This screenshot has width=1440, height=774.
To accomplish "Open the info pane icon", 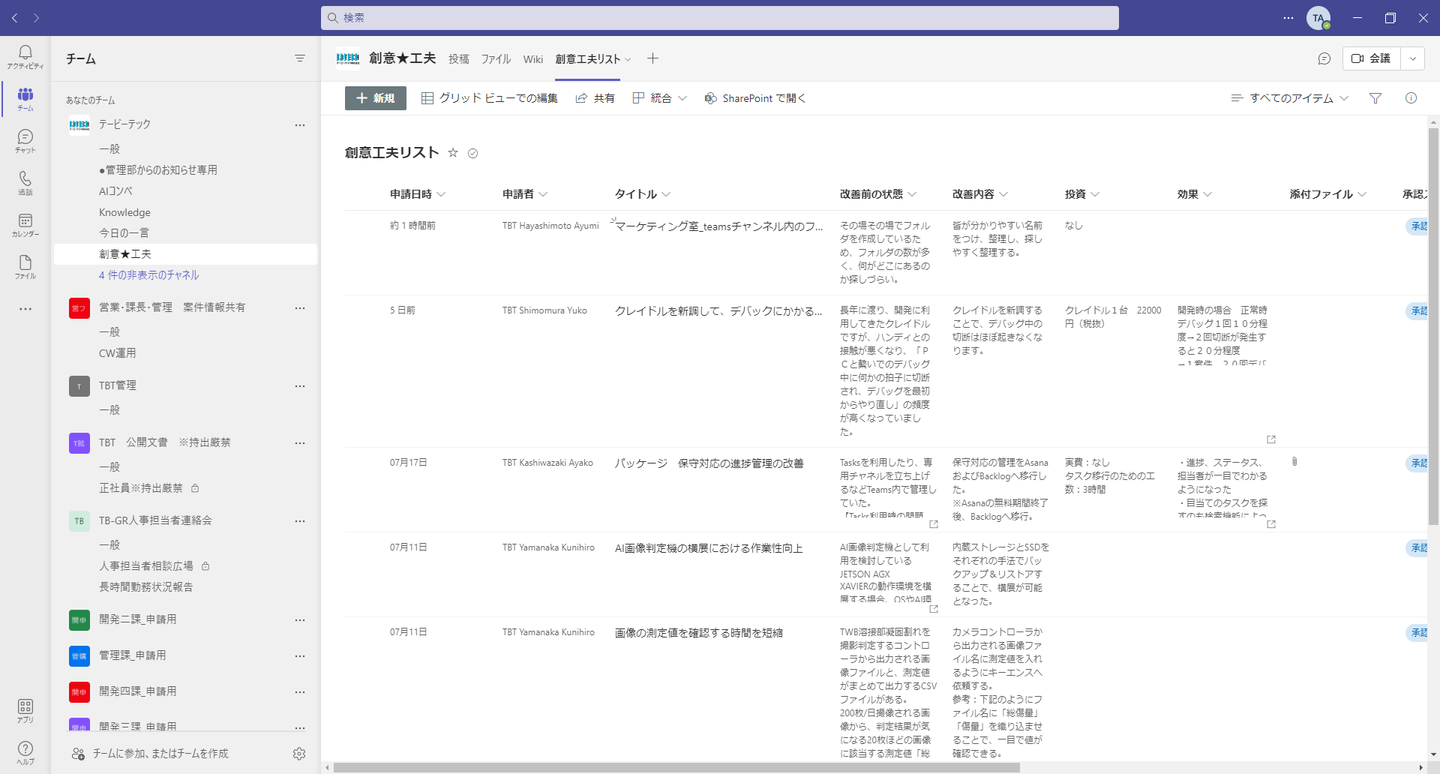I will pos(1411,98).
